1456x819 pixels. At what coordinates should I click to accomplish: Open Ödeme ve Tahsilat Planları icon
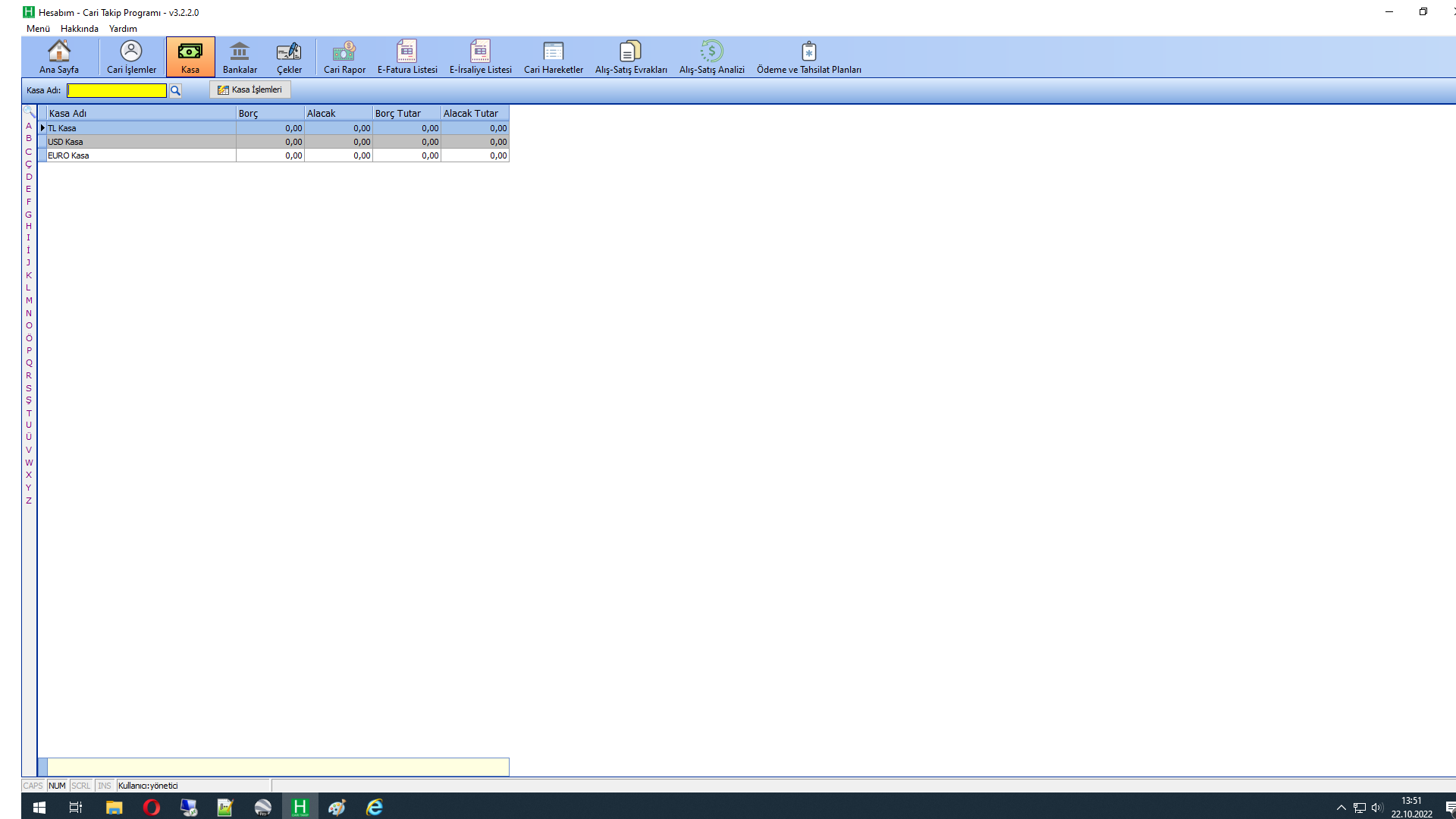[808, 57]
